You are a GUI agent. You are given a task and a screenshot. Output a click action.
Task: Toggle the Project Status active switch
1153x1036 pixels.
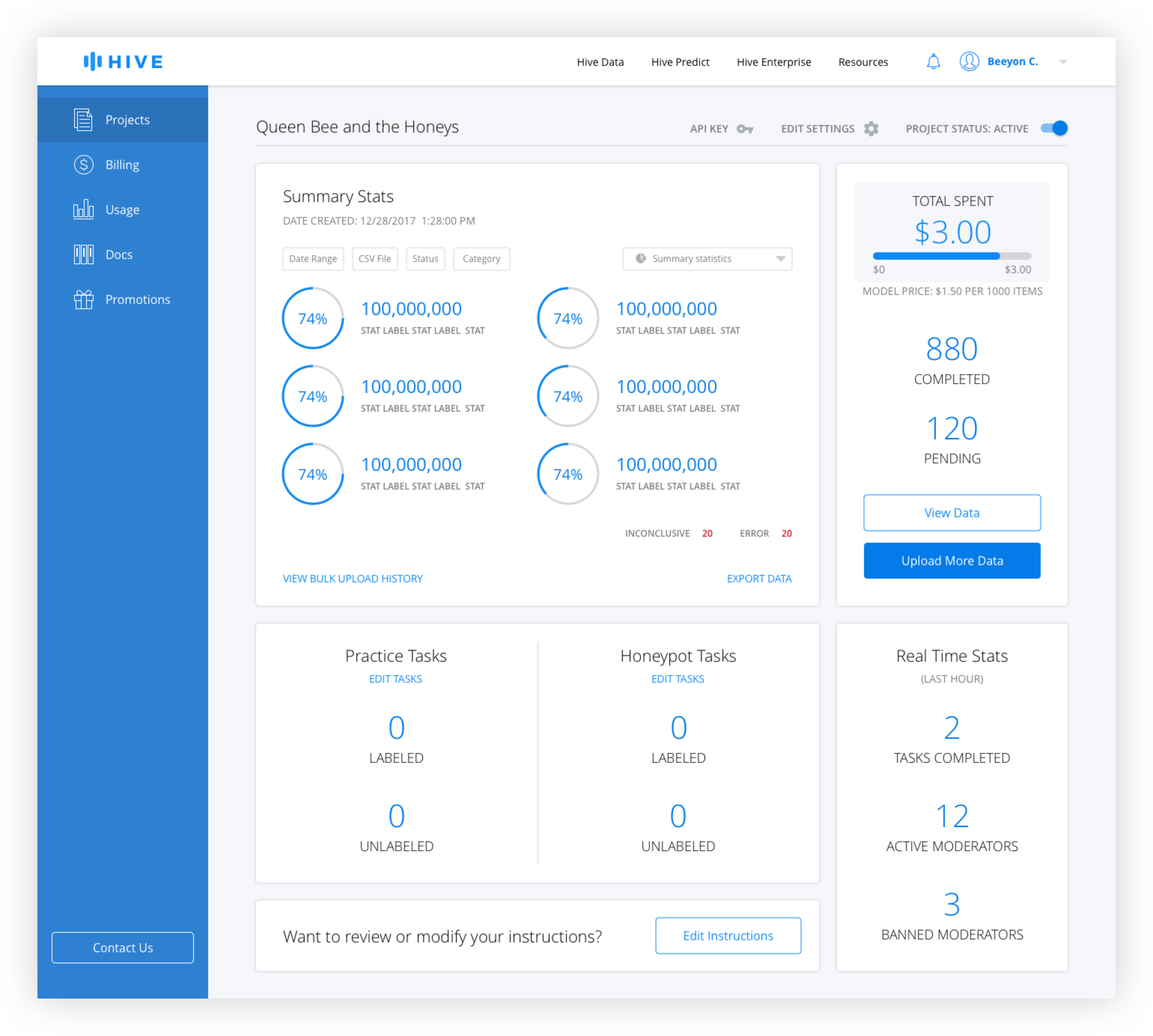click(x=1054, y=128)
